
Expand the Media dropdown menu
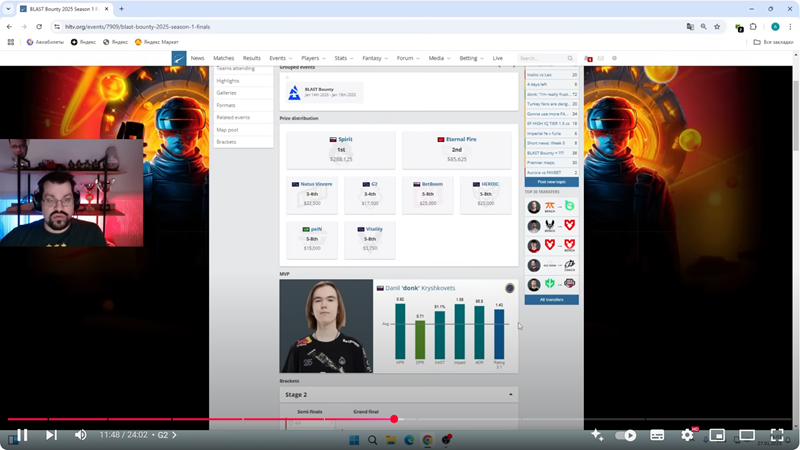[x=439, y=58]
